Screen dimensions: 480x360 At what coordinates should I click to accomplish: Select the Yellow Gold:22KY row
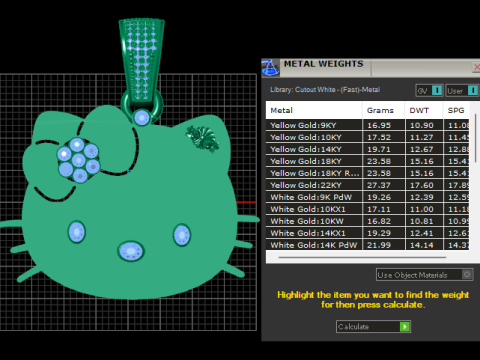(368, 185)
